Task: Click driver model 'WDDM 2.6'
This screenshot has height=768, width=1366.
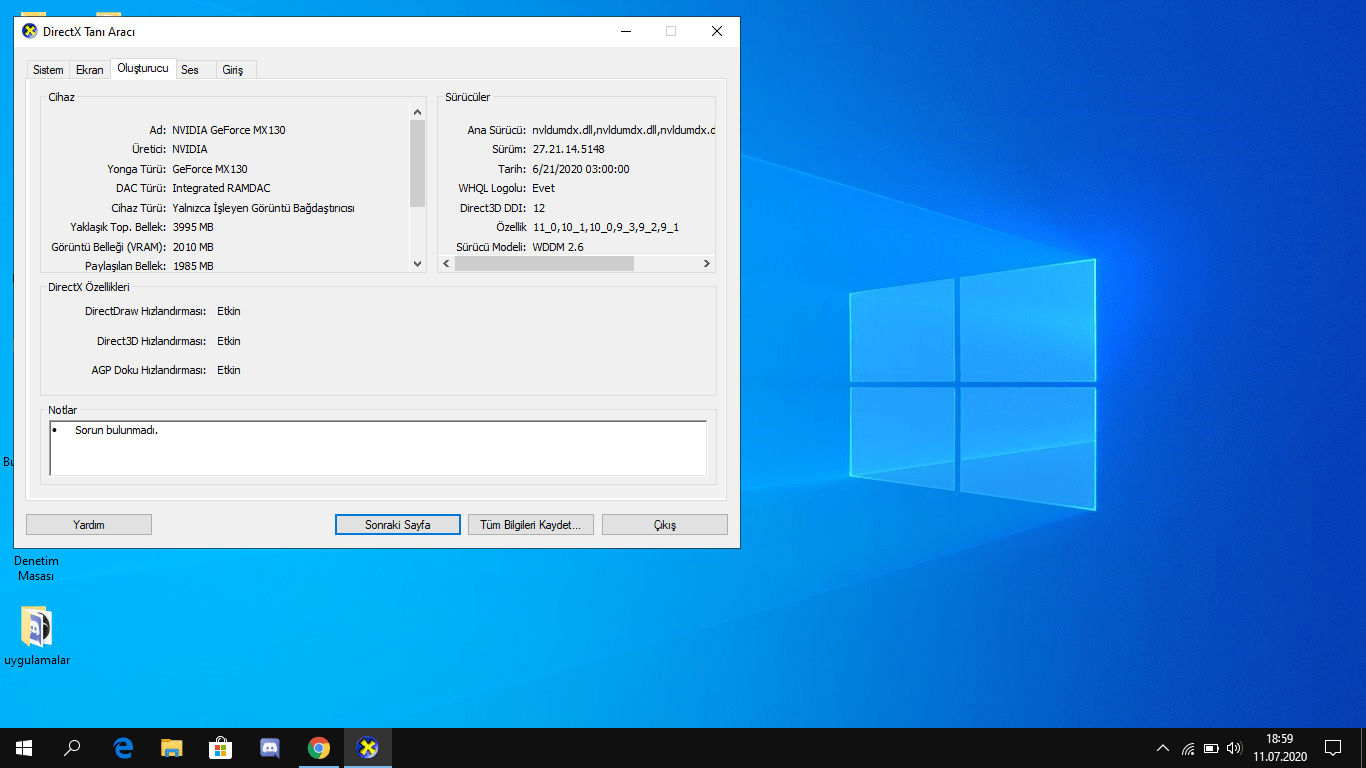Action: [558, 247]
